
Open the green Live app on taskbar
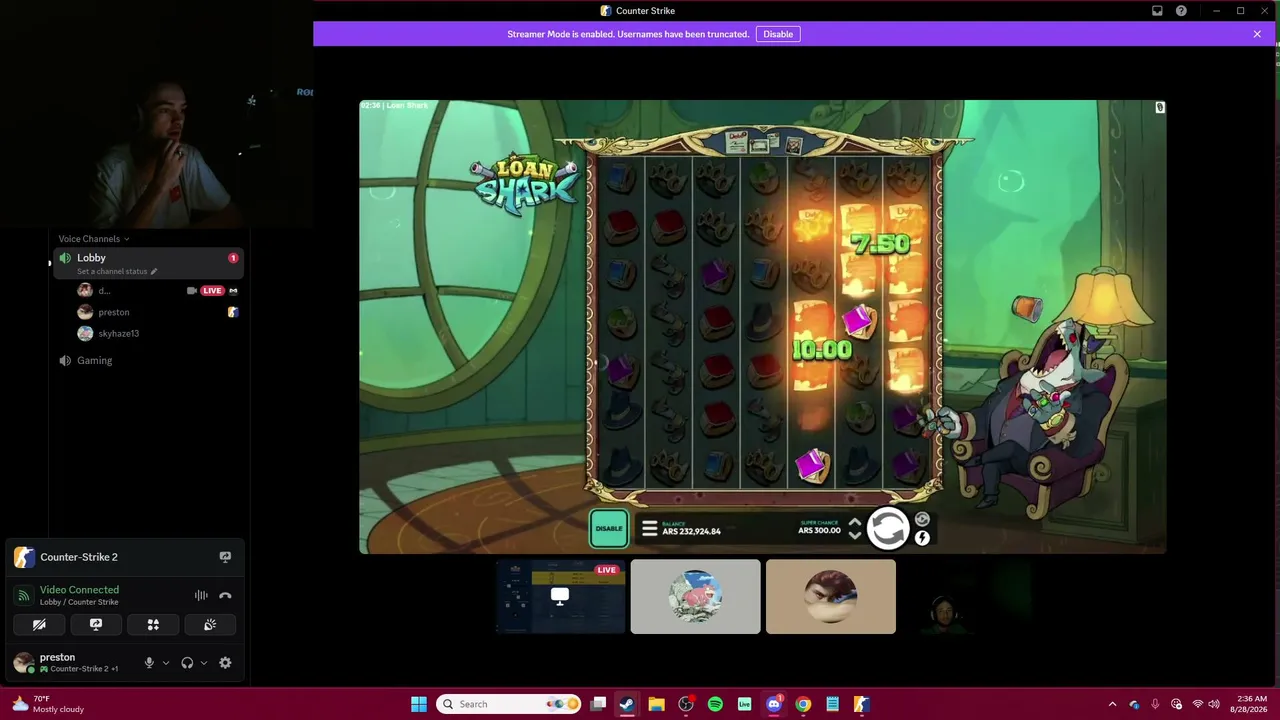pos(744,704)
